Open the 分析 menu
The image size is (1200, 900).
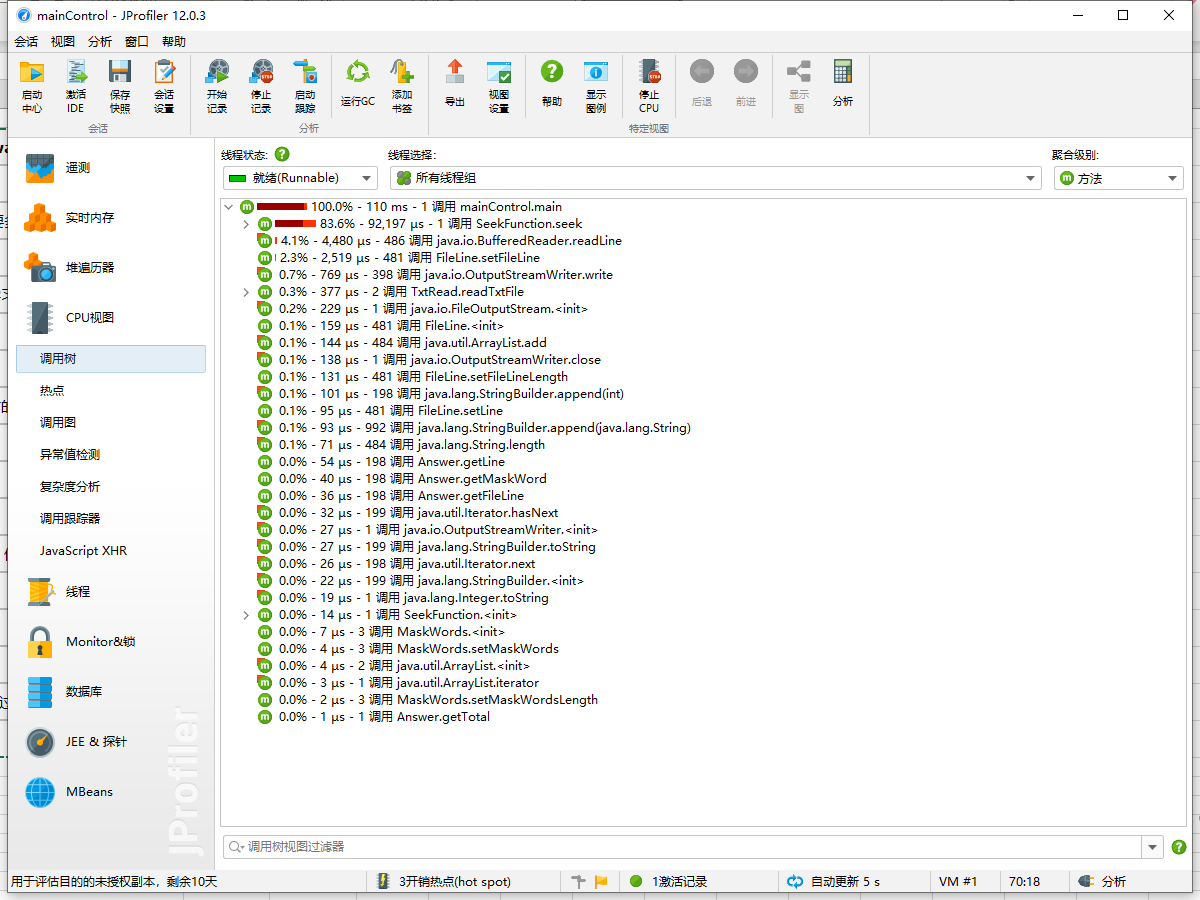[x=100, y=42]
